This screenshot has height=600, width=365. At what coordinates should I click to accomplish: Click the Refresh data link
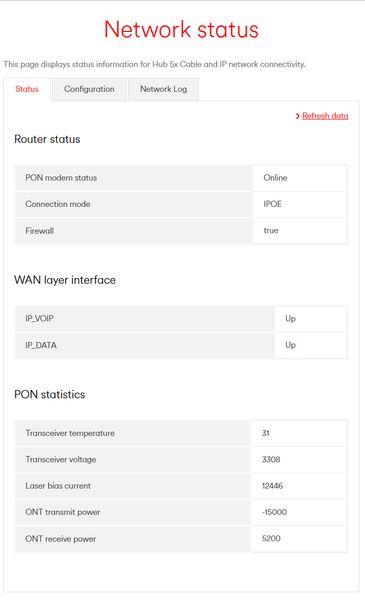[325, 116]
